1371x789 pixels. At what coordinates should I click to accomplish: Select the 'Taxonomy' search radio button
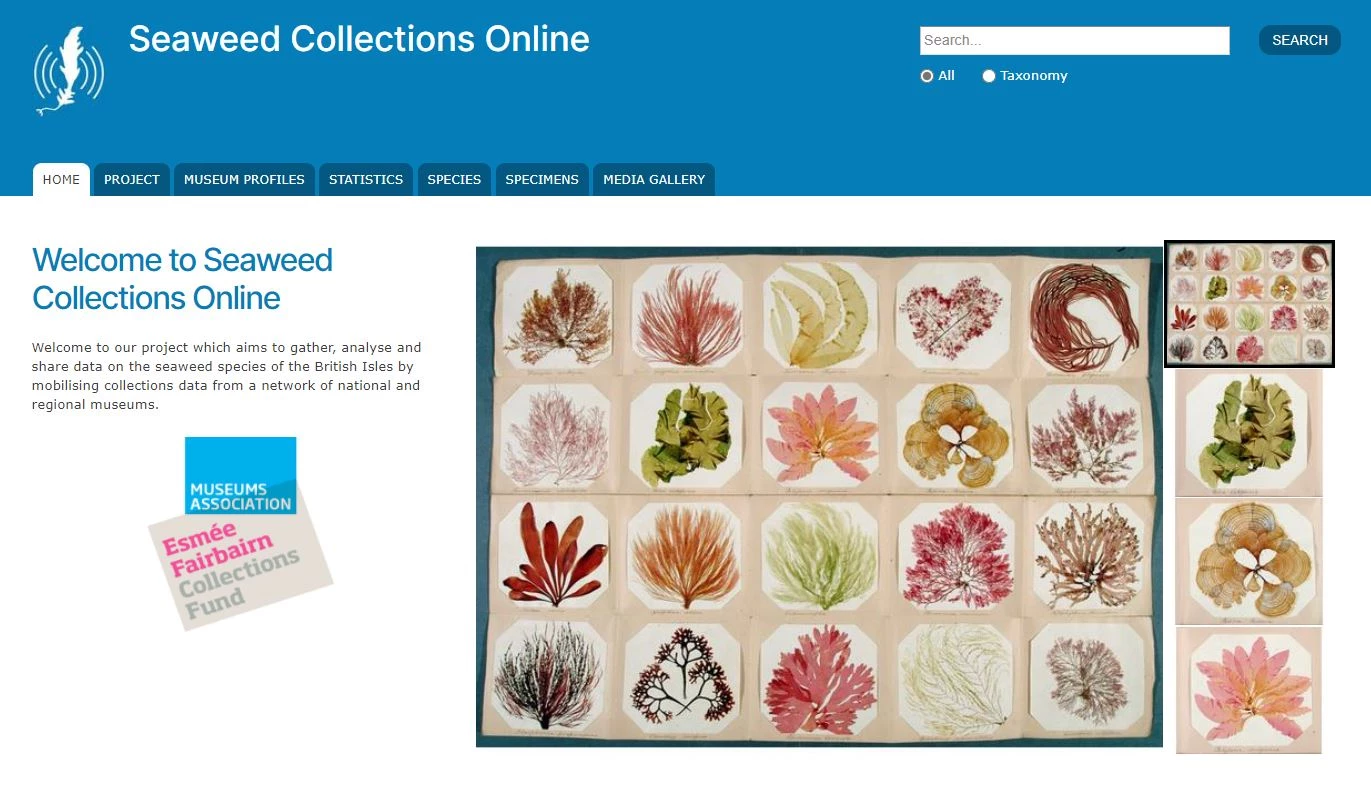[989, 76]
